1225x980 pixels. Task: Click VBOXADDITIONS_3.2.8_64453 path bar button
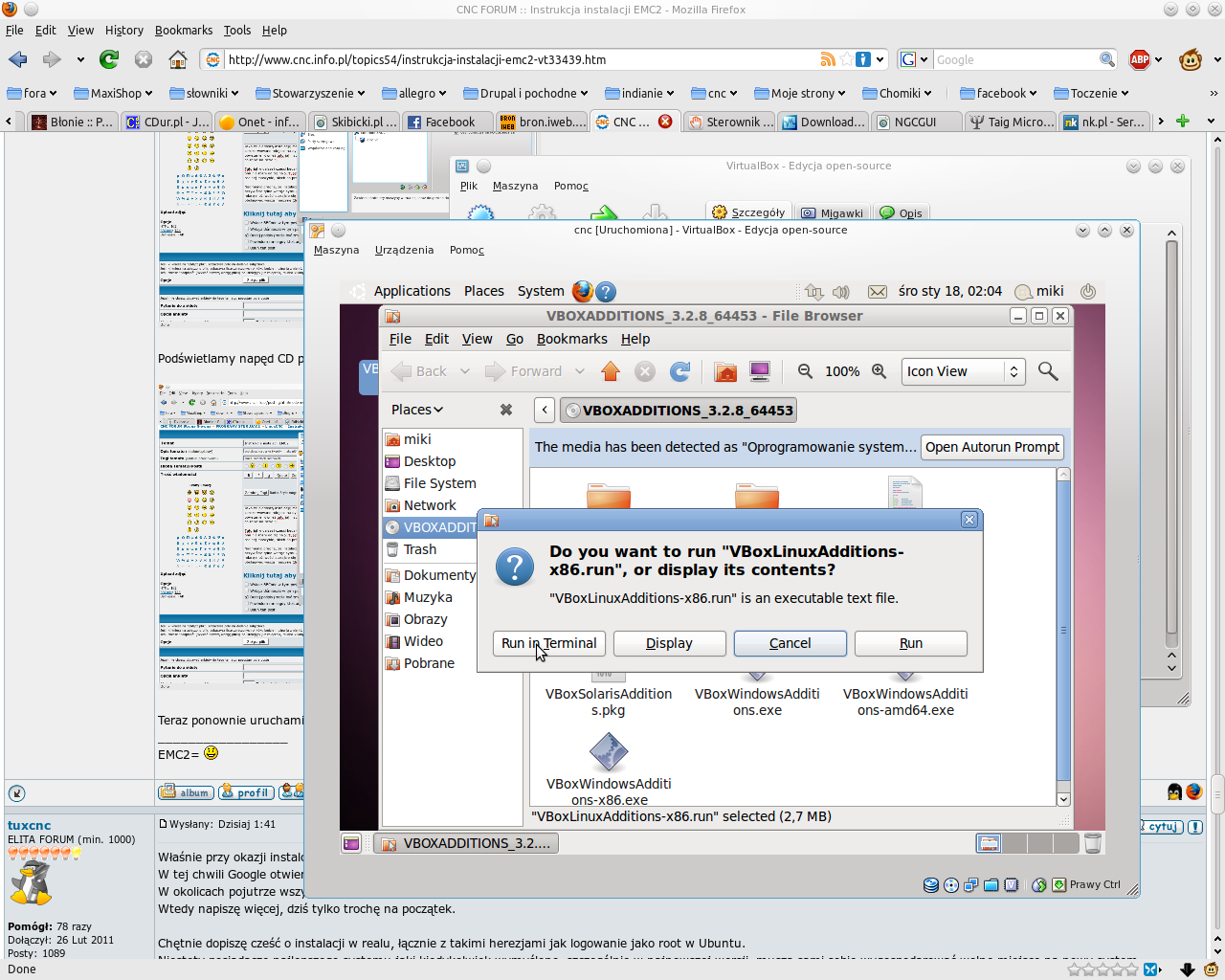tap(679, 411)
